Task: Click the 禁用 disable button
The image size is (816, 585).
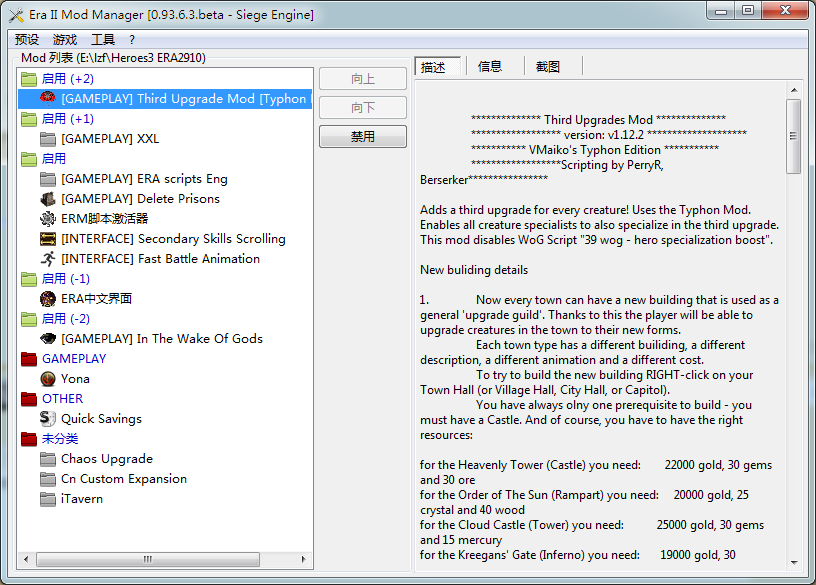Action: (x=363, y=137)
